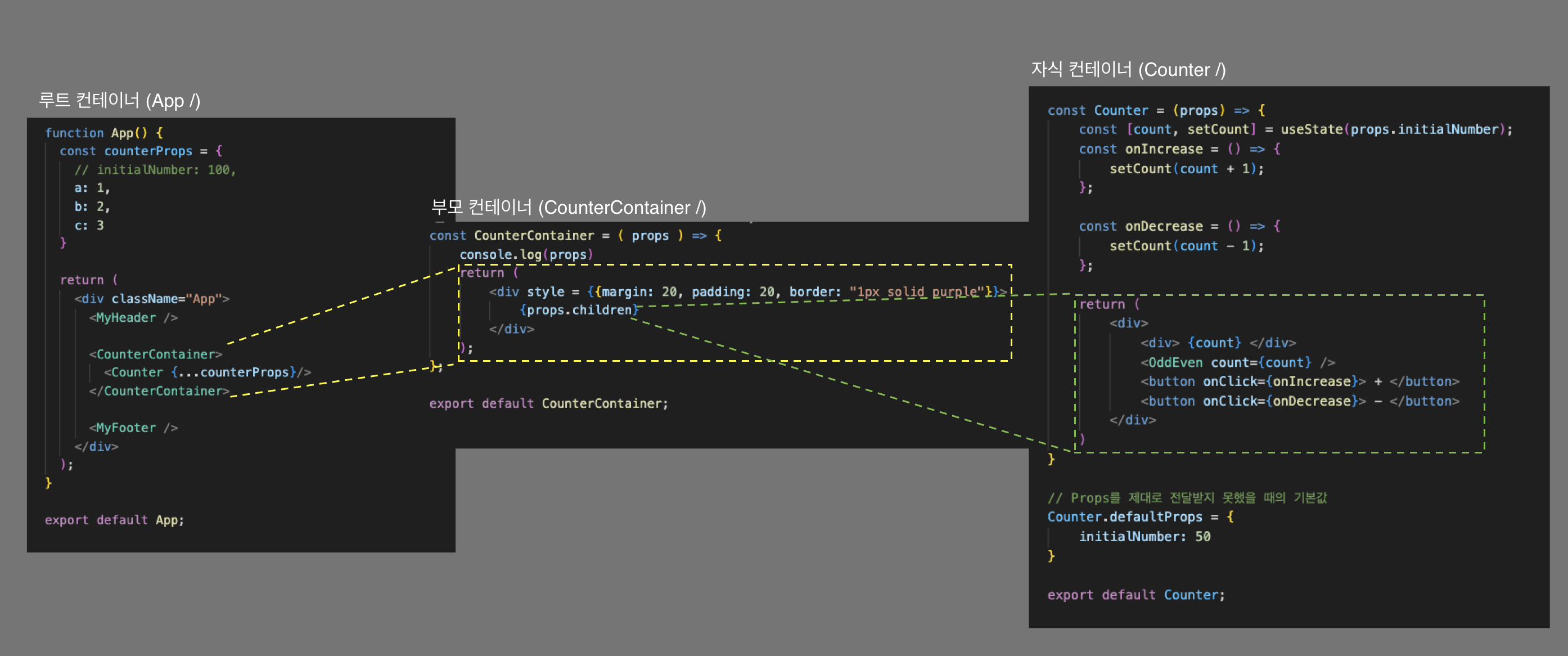Viewport: 1568px width, 656px height.
Task: Click the OddEven count={count} tag
Action: coord(1237,362)
